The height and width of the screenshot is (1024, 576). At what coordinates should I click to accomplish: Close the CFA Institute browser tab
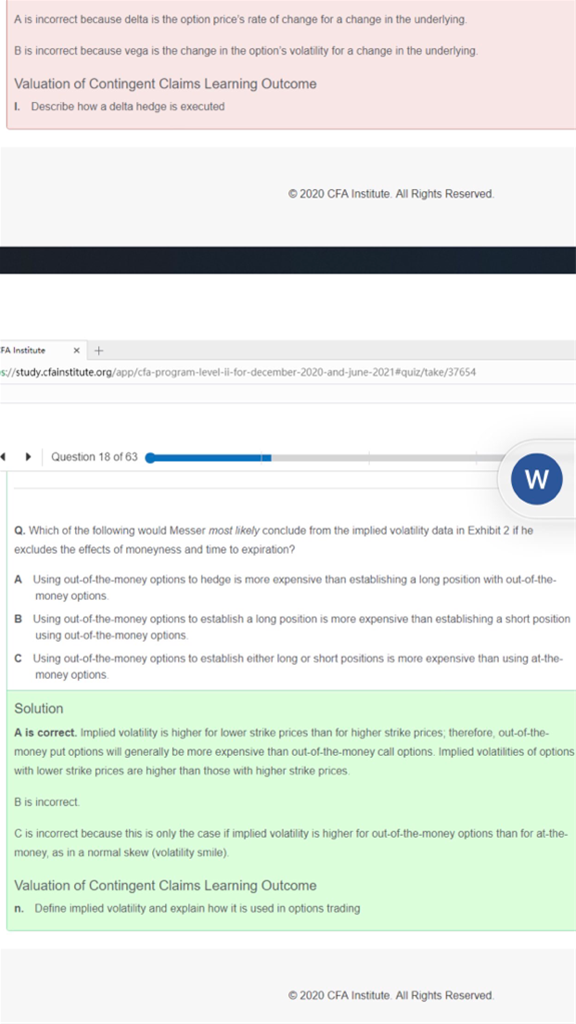pos(76,351)
